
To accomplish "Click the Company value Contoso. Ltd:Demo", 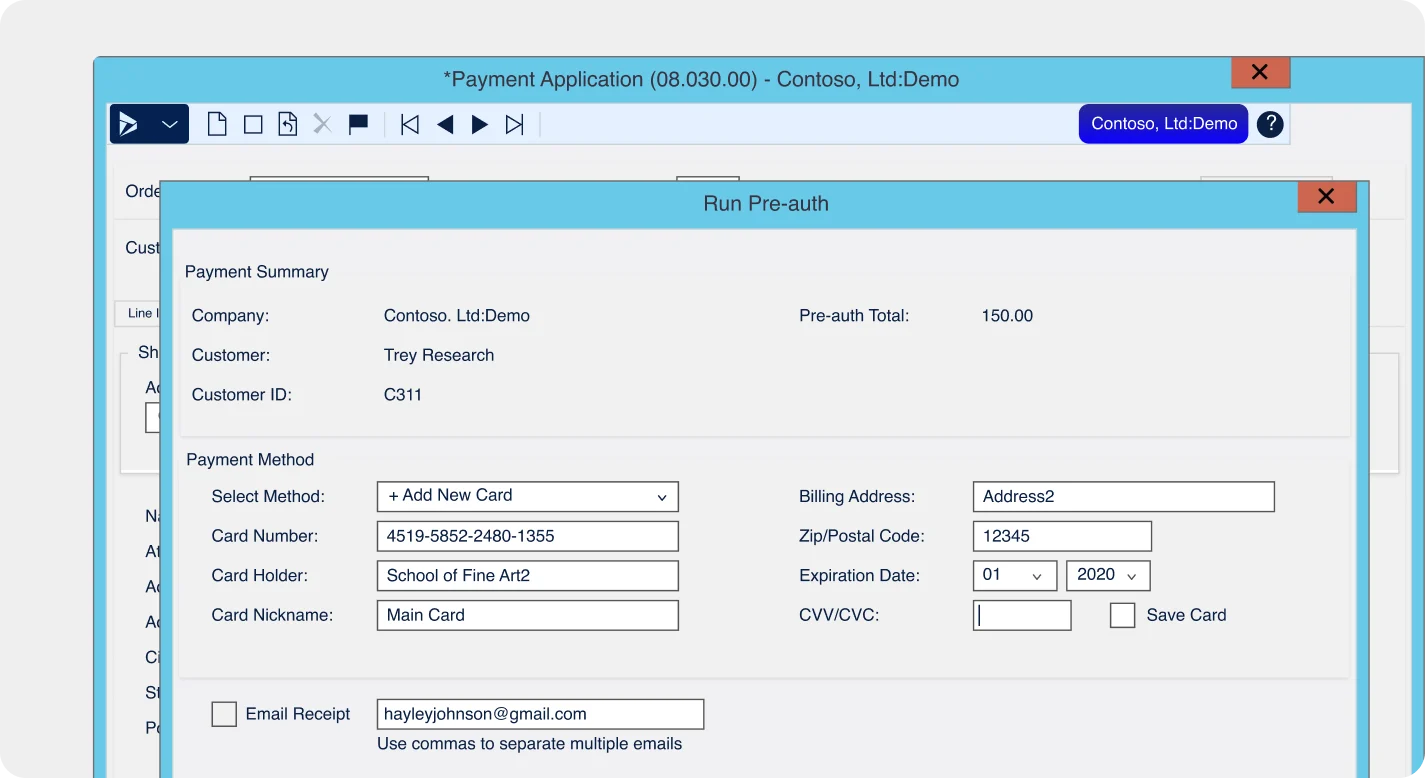I will (457, 316).
